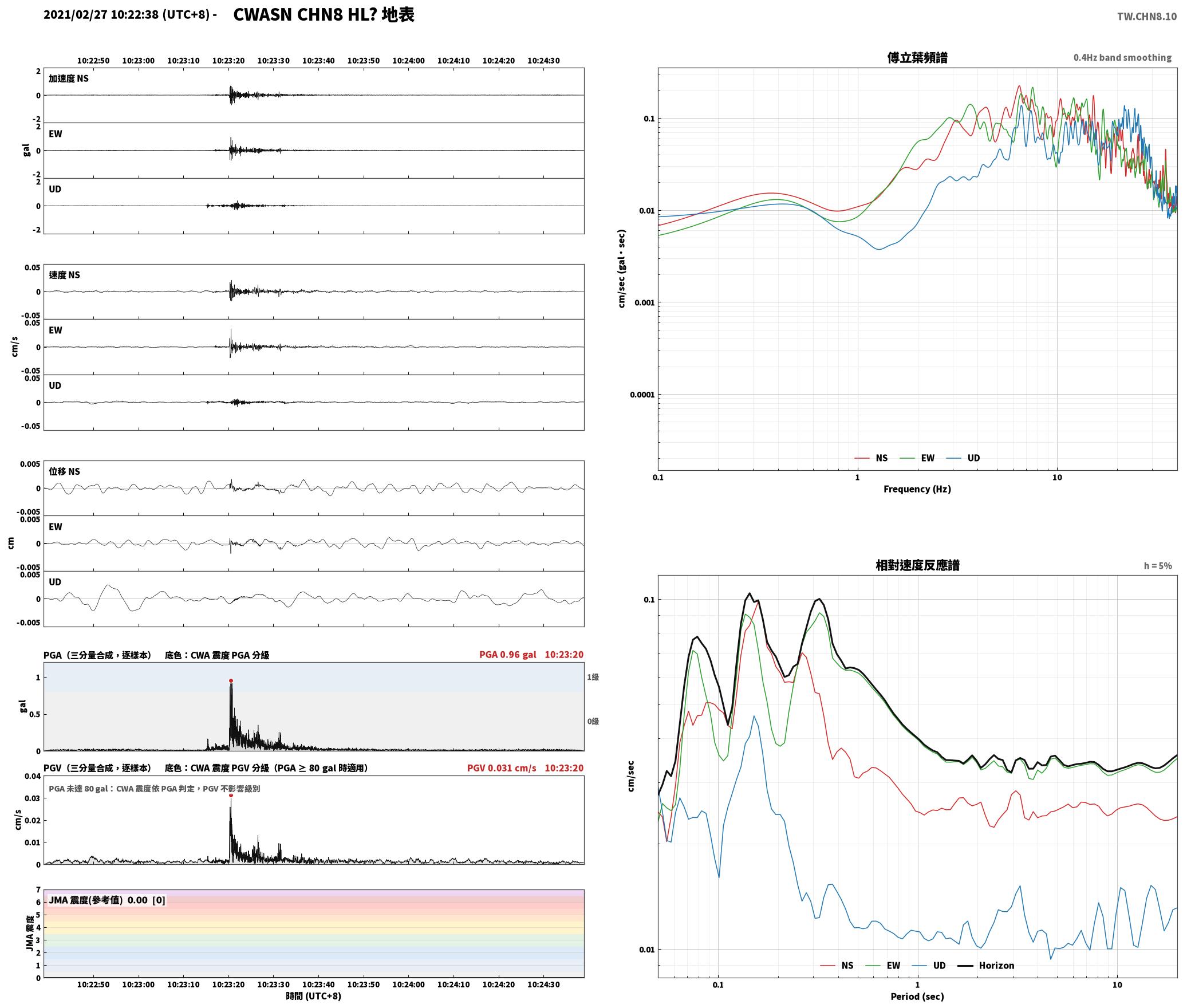Click the 相對速度反應譜 chart title
The width and height of the screenshot is (1183, 1008).
pyautogui.click(x=917, y=565)
